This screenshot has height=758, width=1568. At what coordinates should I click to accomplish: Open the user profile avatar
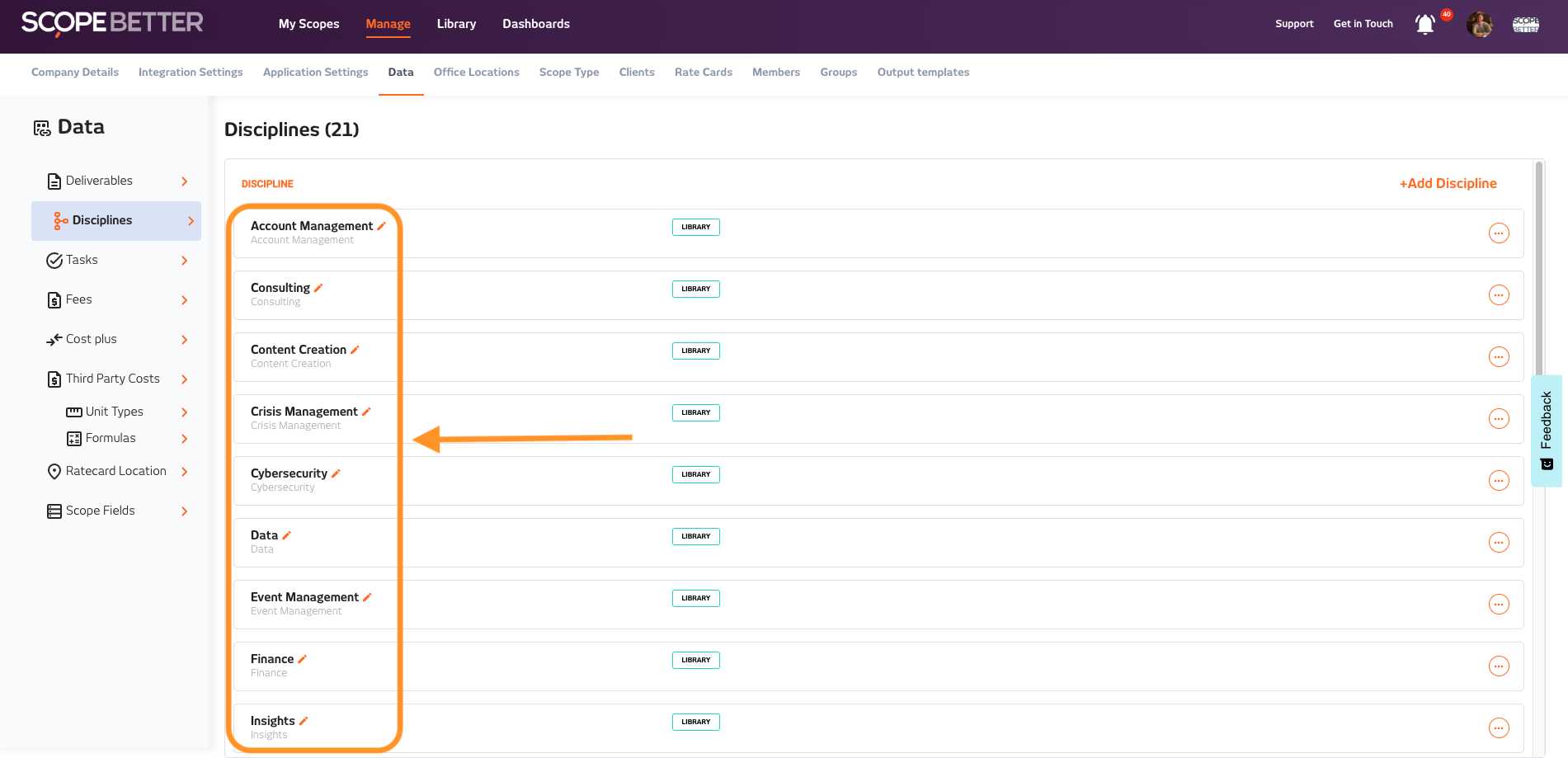(x=1479, y=25)
